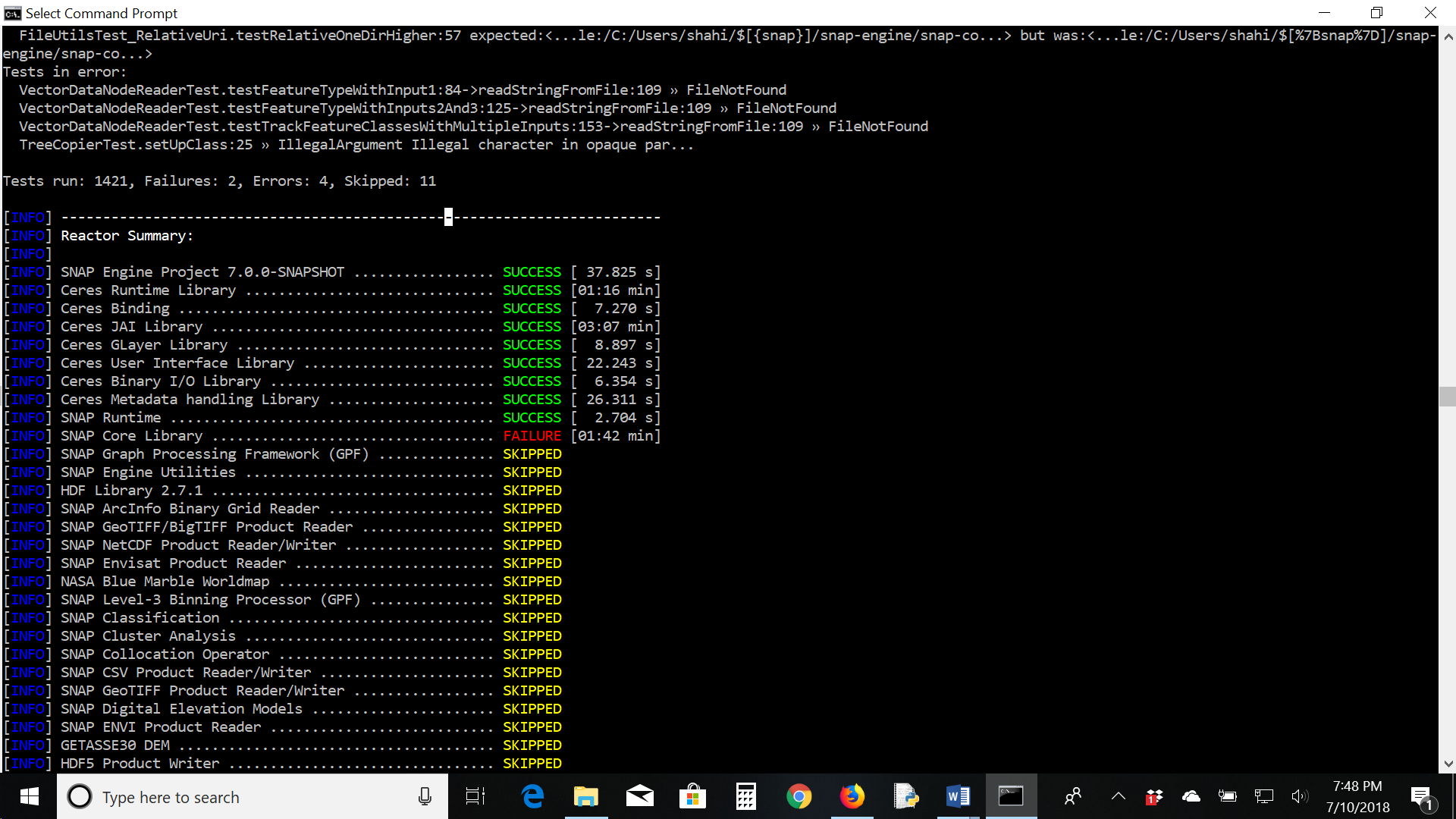Open the Mail app in taskbar
Viewport: 1456px width, 819px height.
point(639,796)
